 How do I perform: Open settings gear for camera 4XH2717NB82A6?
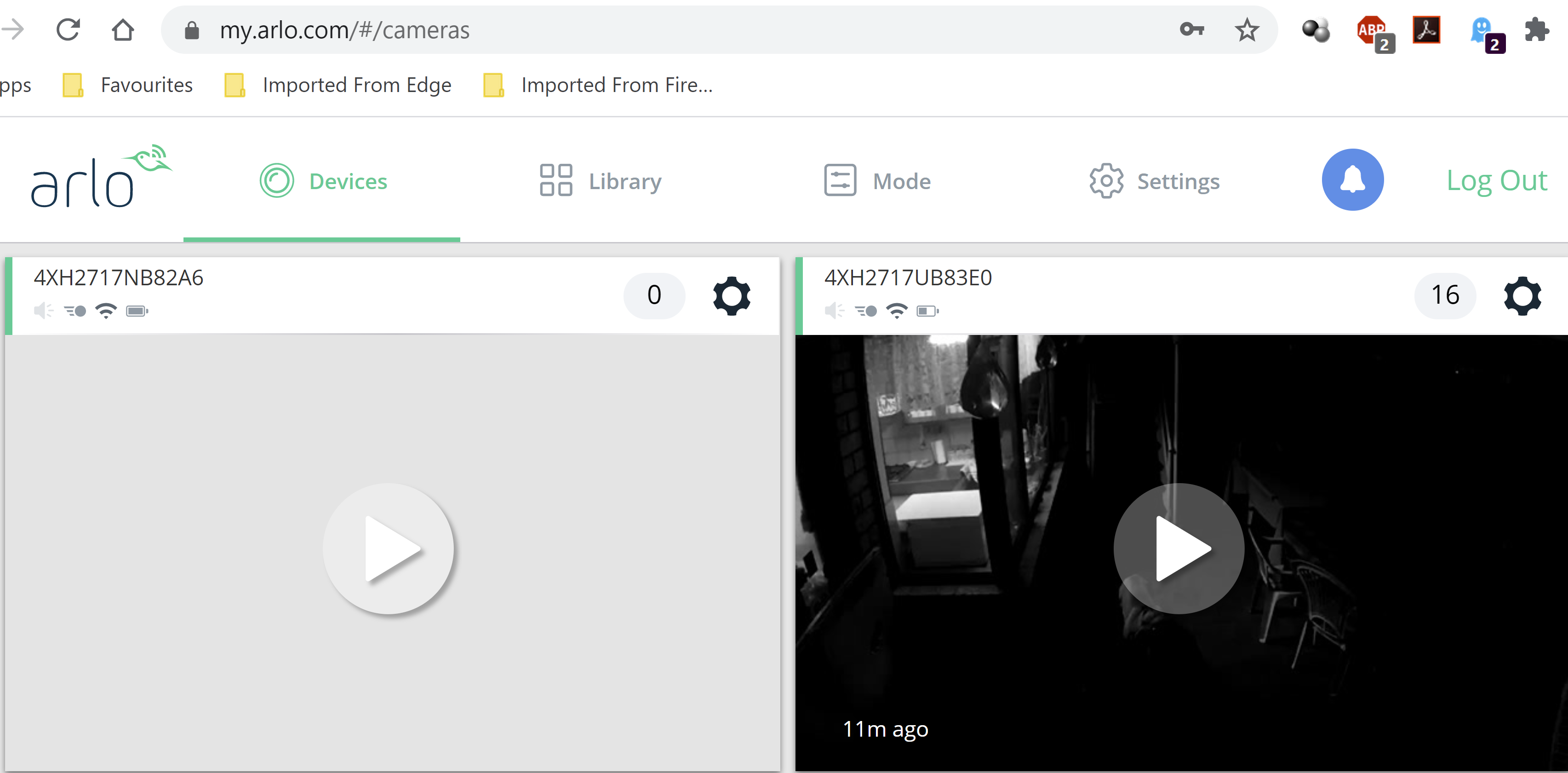[731, 296]
